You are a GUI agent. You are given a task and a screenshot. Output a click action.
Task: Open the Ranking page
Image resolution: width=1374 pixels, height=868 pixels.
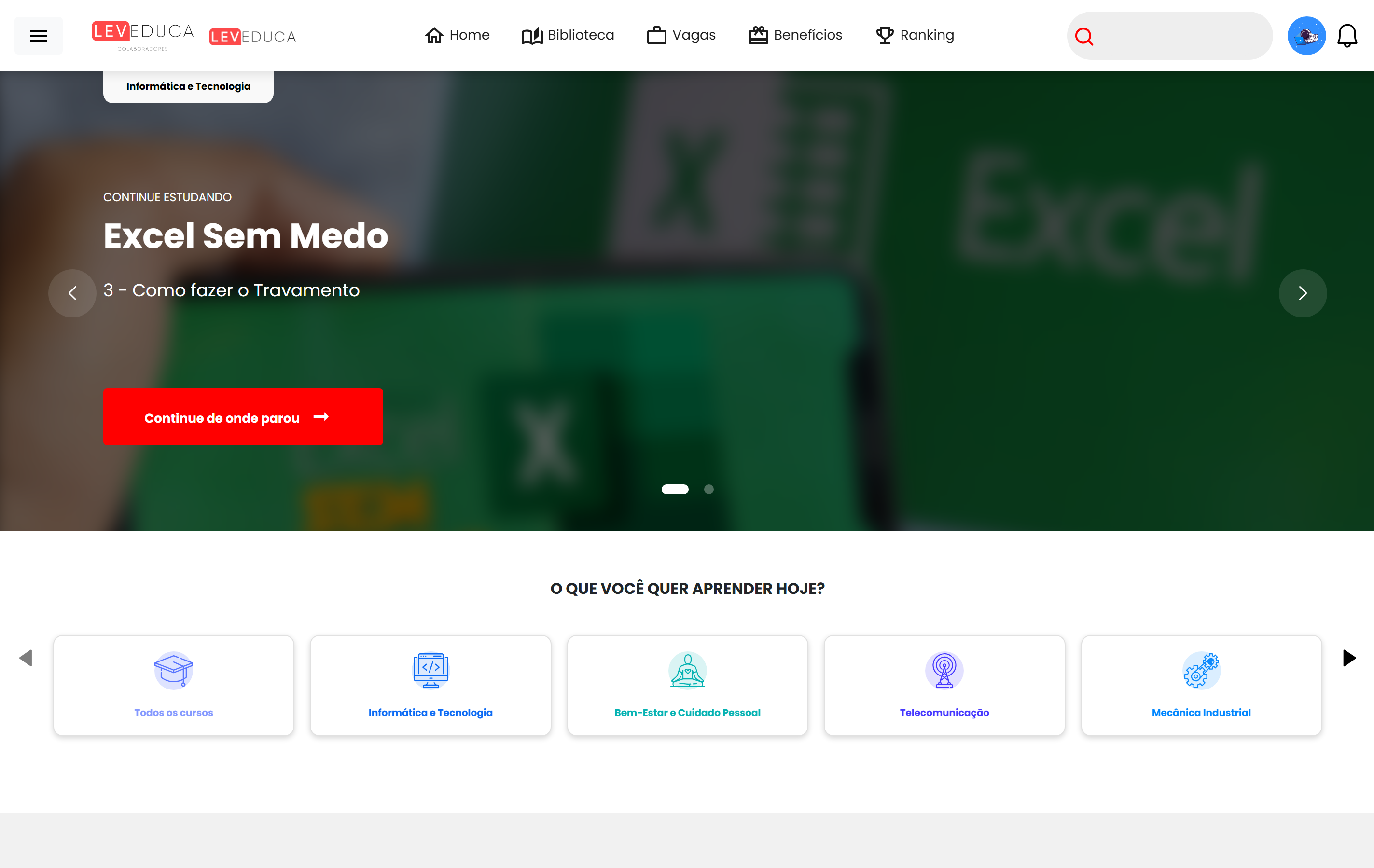pos(915,35)
